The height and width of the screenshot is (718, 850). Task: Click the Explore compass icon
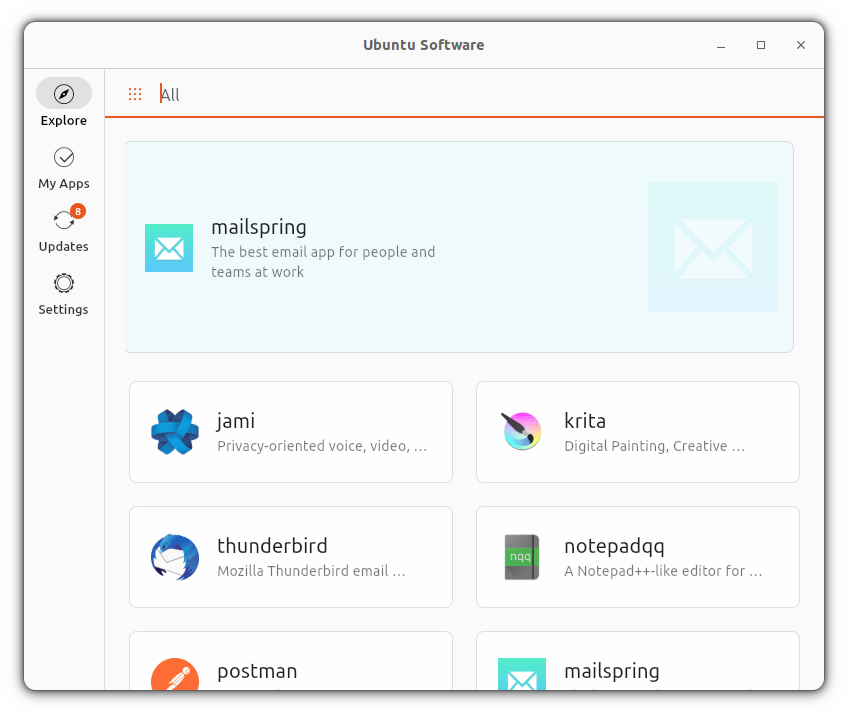(x=64, y=94)
